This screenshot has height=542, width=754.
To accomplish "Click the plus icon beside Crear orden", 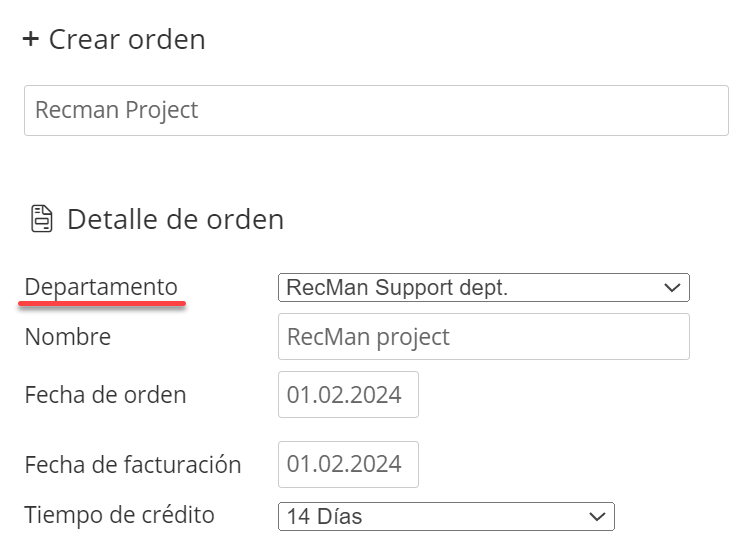I will (31, 39).
